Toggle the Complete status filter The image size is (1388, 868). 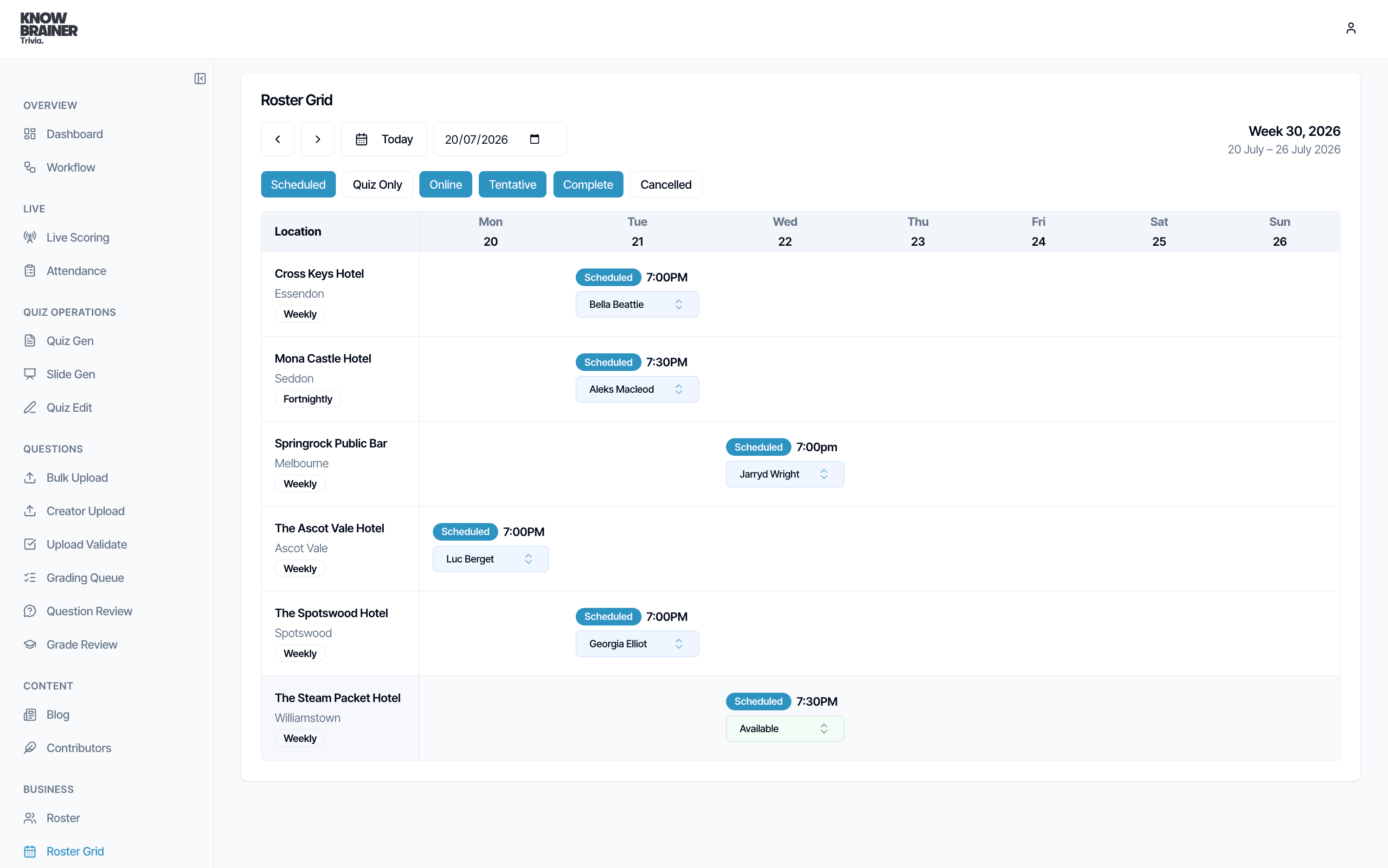[588, 184]
